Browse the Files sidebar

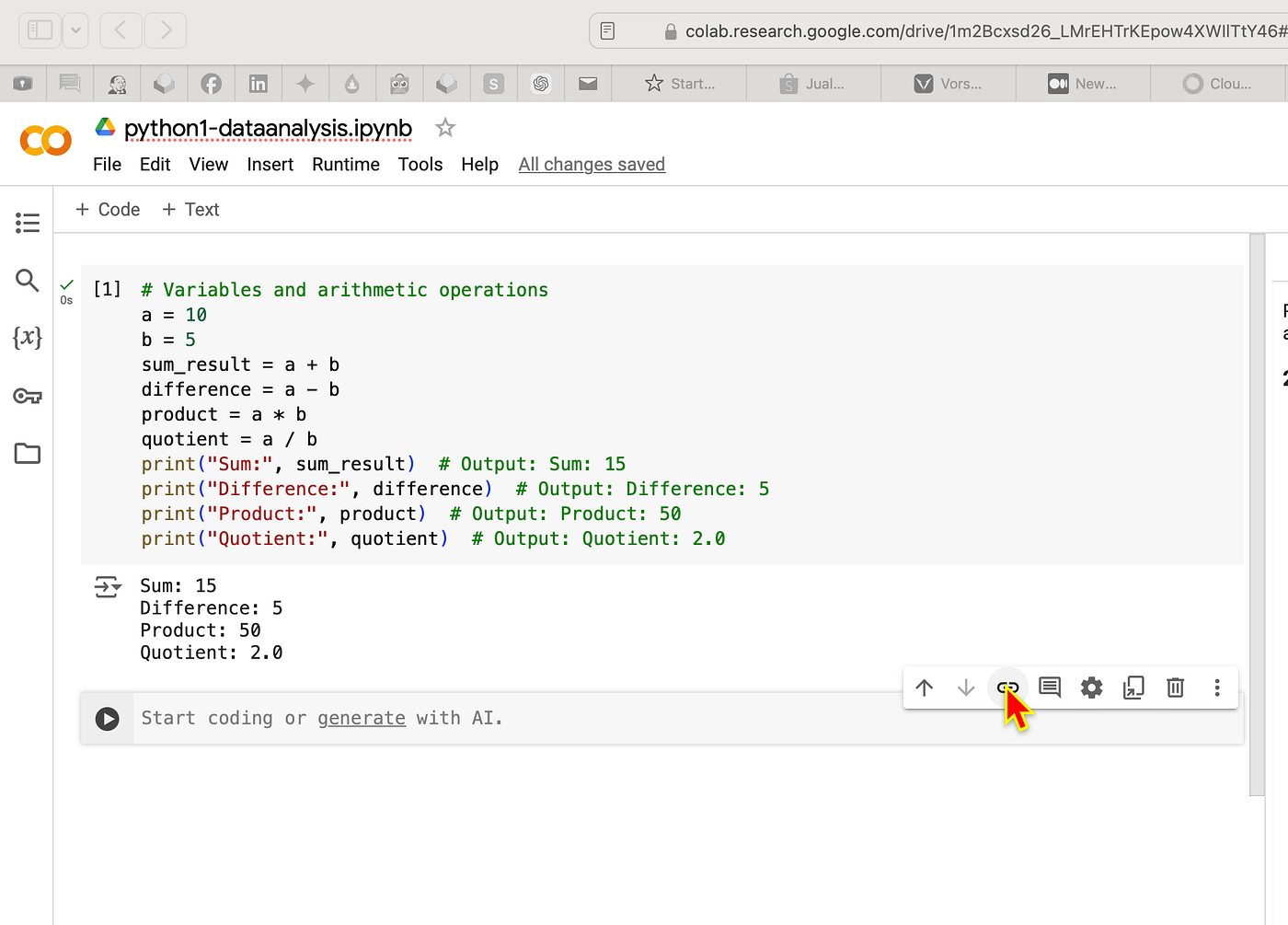(28, 454)
